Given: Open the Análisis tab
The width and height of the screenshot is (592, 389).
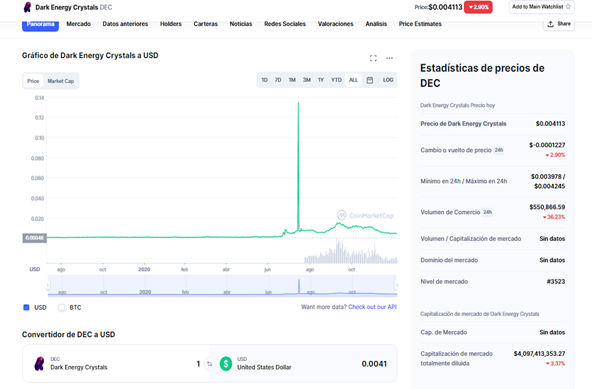Looking at the screenshot, I should (x=376, y=24).
